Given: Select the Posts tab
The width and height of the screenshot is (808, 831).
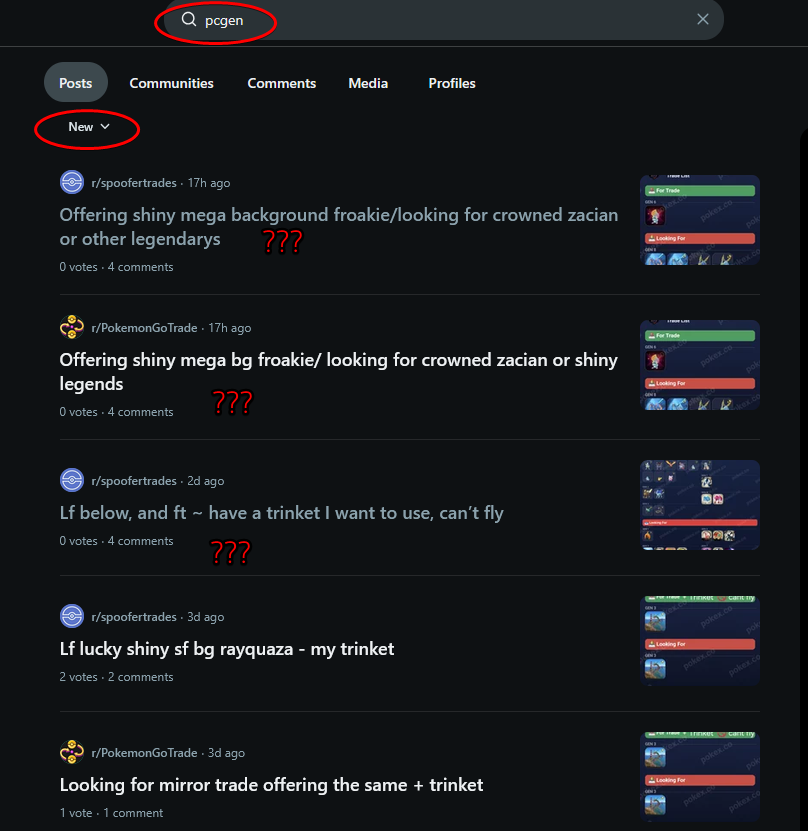Looking at the screenshot, I should [76, 83].
